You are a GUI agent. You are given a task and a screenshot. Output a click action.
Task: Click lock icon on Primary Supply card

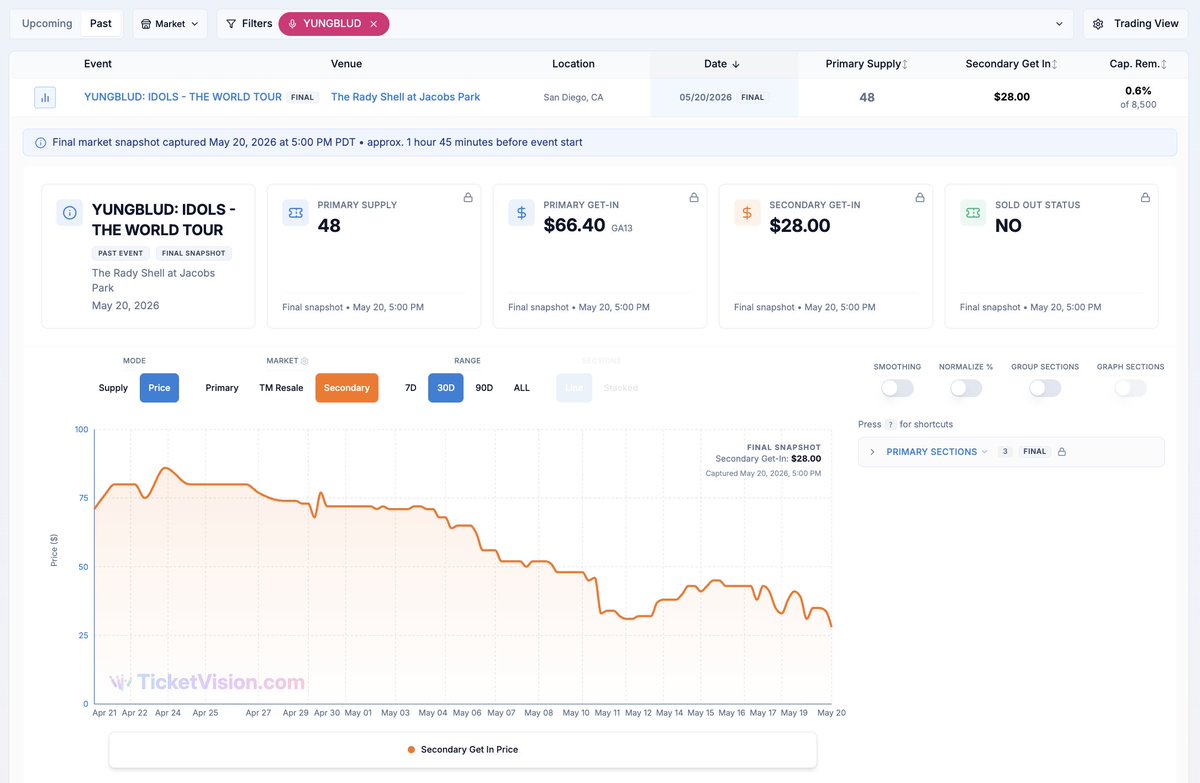[468, 198]
